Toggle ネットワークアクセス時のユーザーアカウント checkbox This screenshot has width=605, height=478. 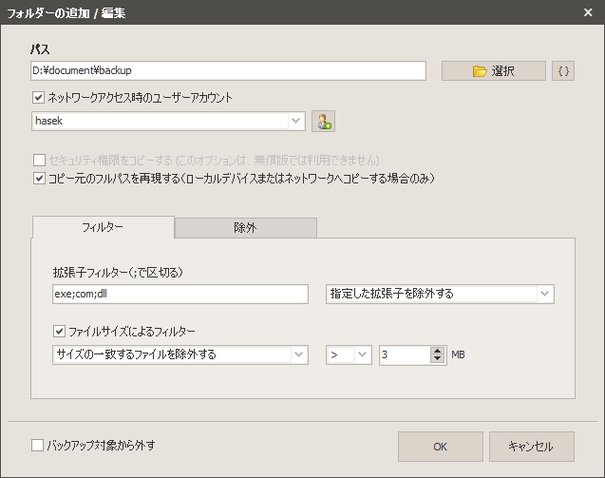(39, 98)
